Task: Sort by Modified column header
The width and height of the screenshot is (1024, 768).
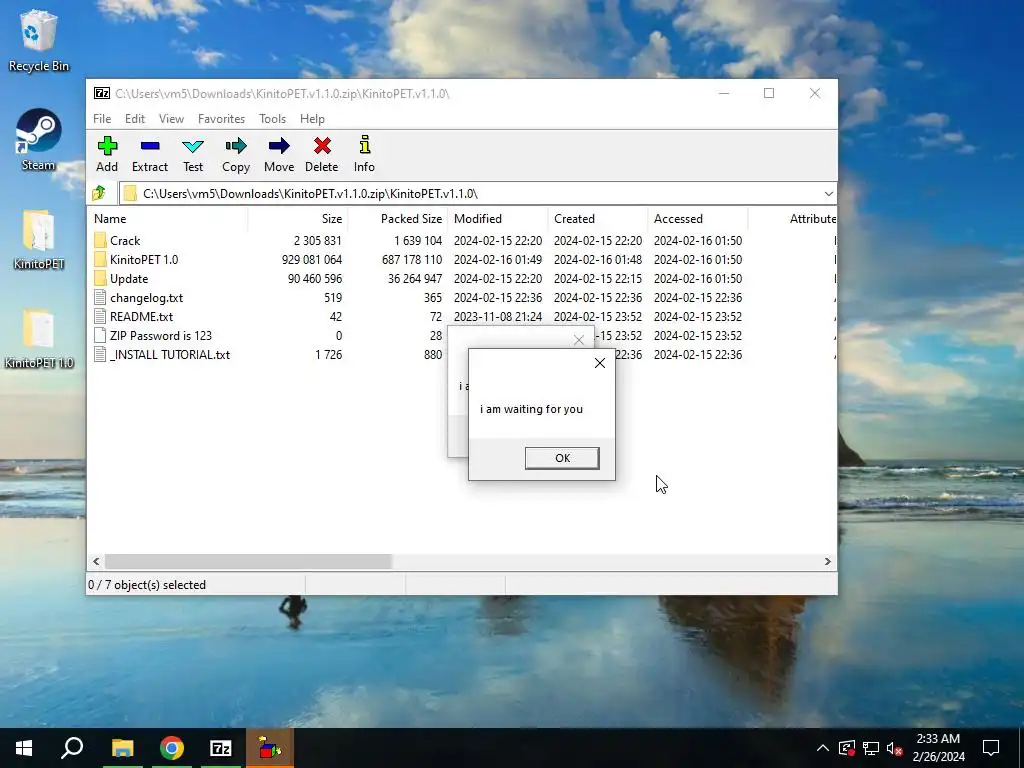Action: 498,219
